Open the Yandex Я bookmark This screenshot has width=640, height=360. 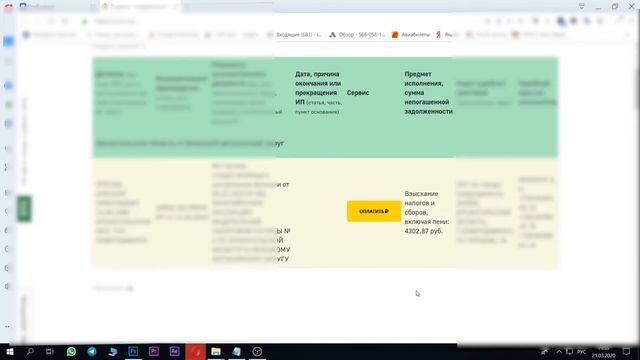click(x=443, y=35)
